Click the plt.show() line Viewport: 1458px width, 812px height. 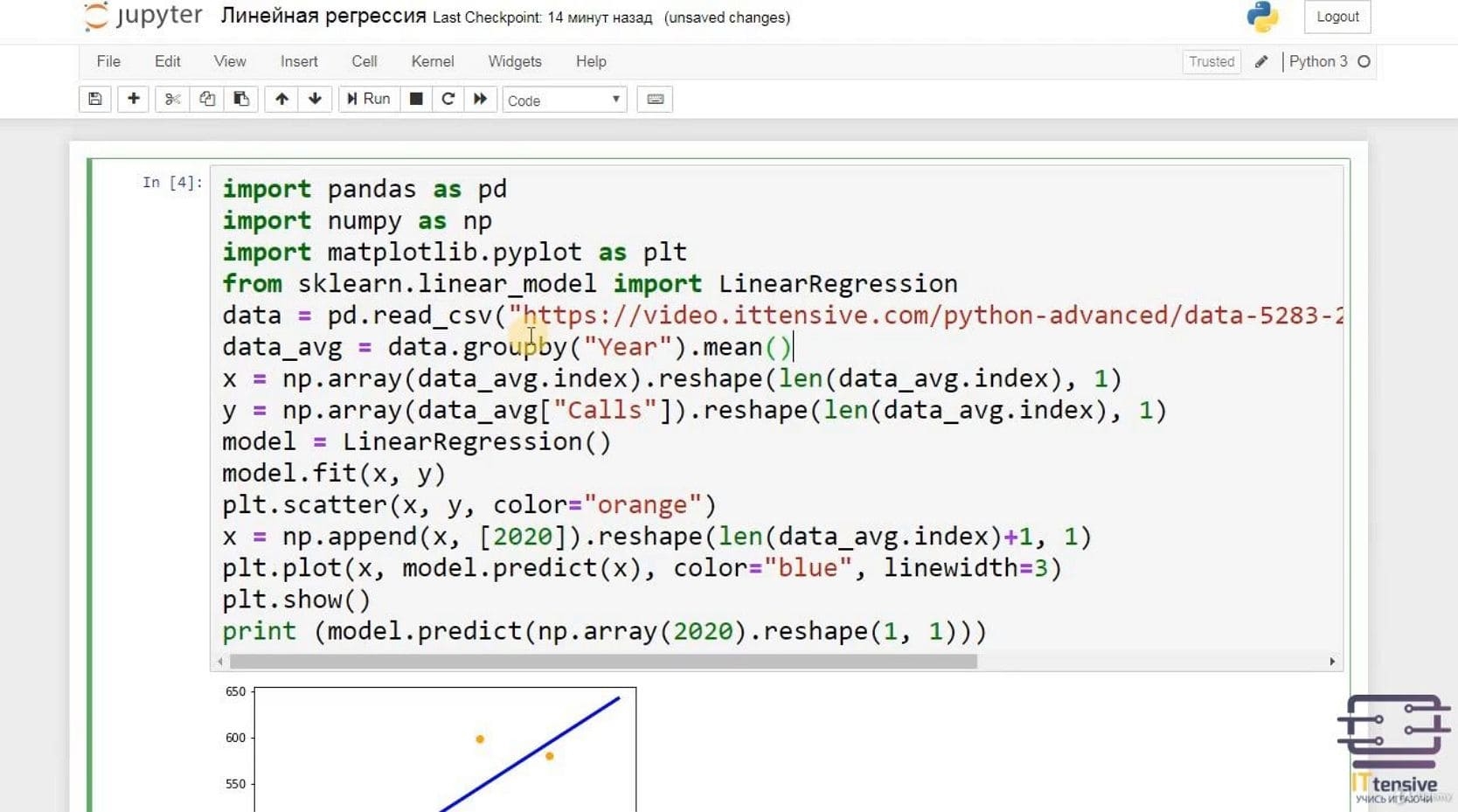(x=296, y=599)
